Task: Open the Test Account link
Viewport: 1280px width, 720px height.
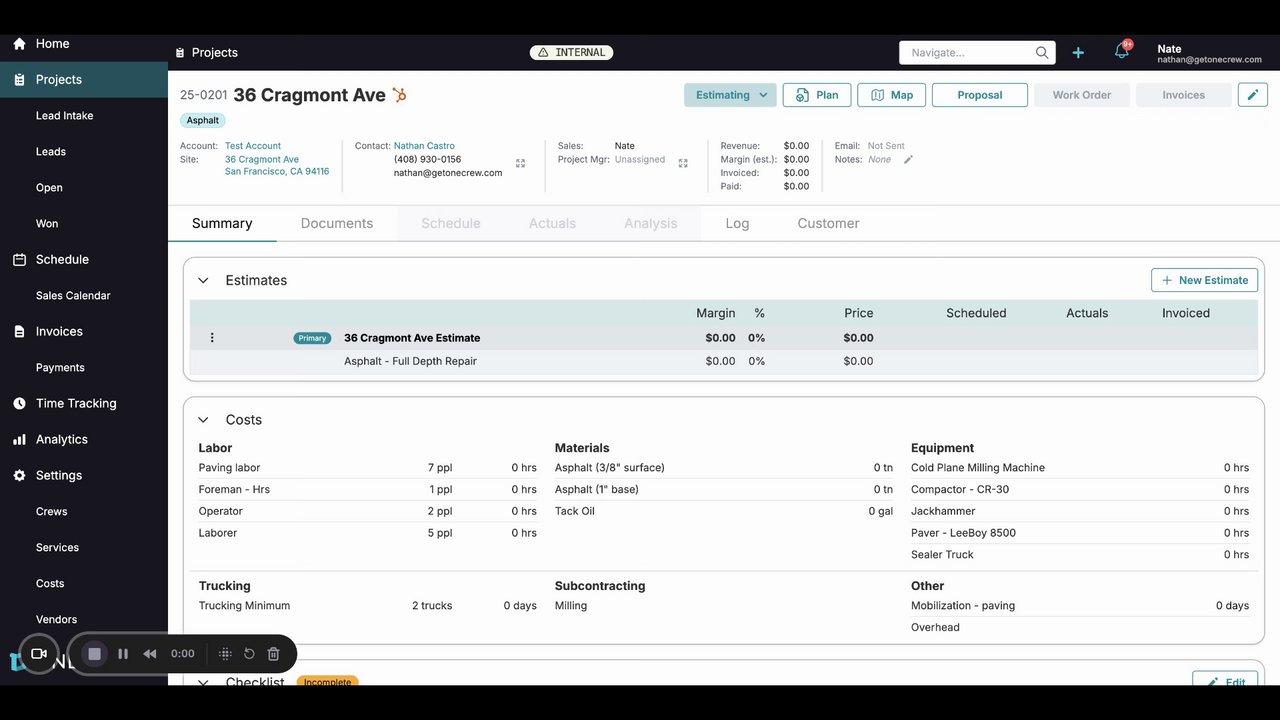Action: (253, 146)
